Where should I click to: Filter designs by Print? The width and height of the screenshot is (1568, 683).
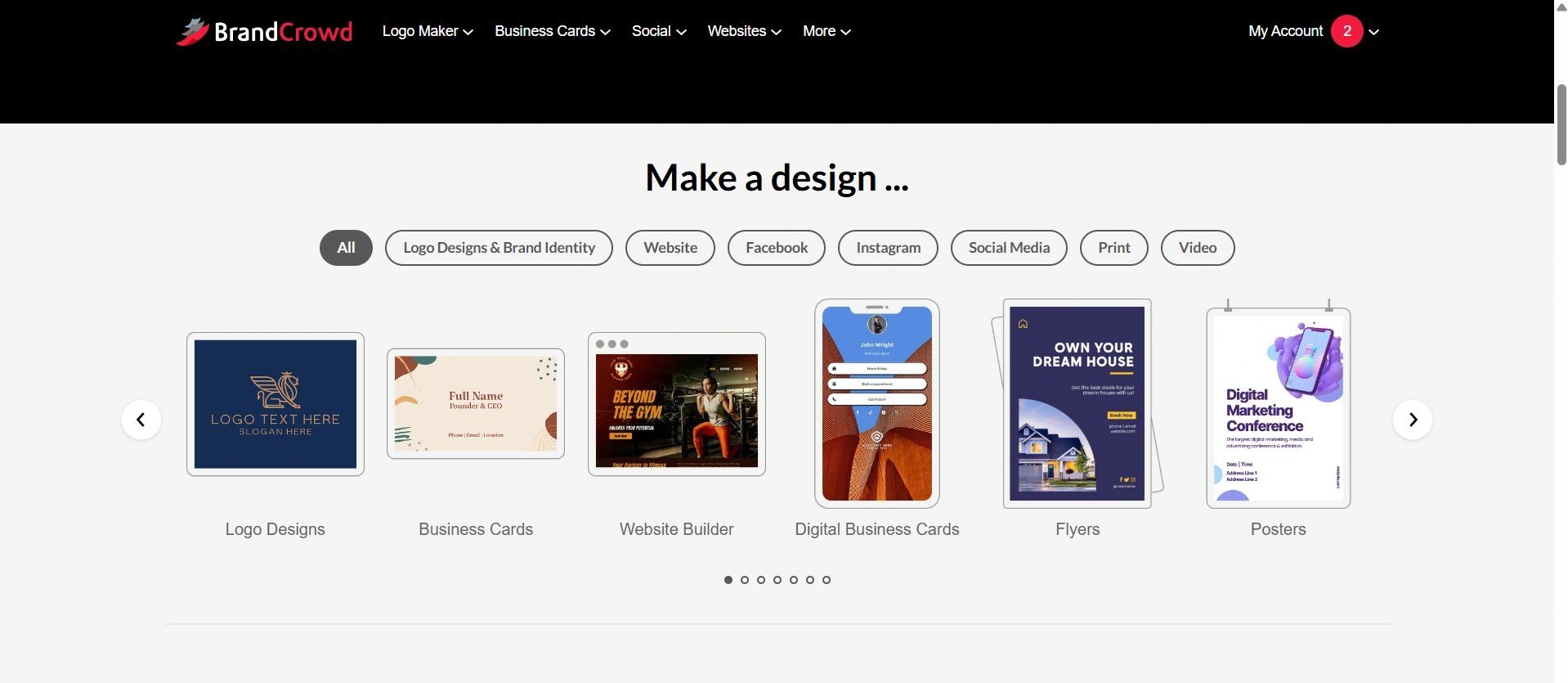click(x=1114, y=248)
